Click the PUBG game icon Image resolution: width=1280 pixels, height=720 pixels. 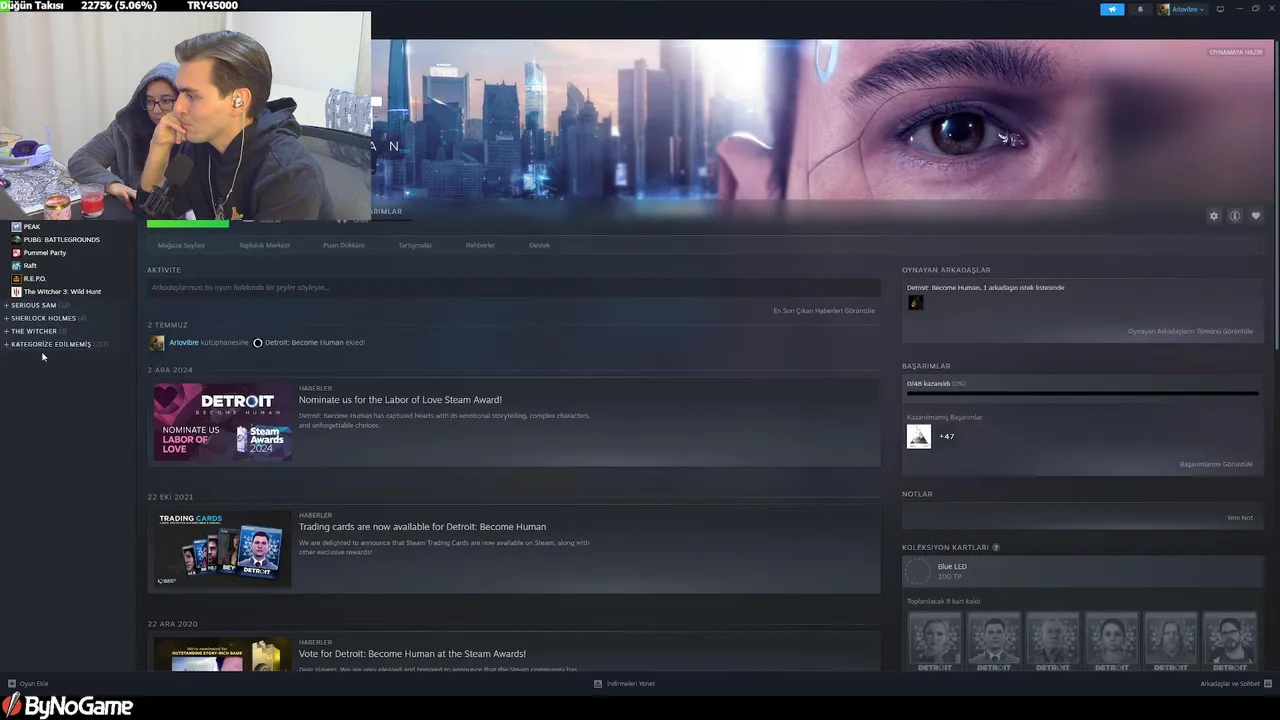[x=16, y=240]
